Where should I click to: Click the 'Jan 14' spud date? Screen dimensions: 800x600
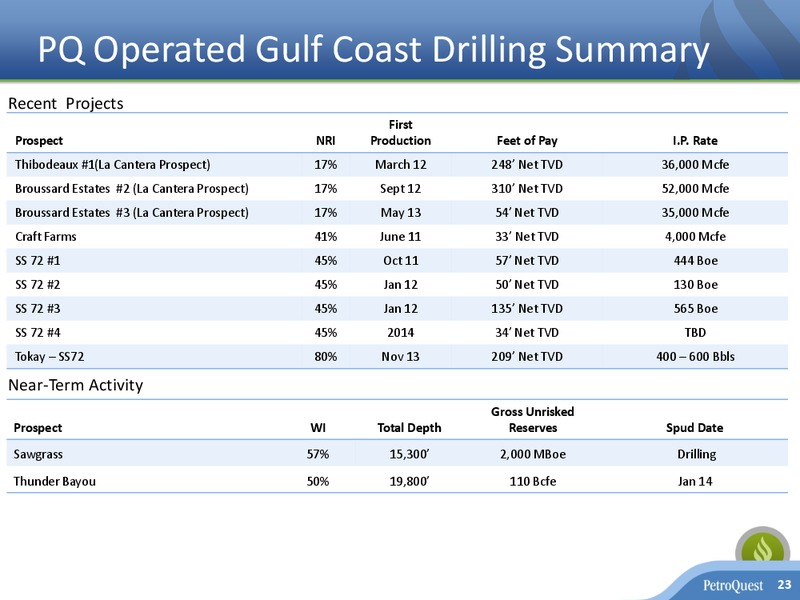694,481
